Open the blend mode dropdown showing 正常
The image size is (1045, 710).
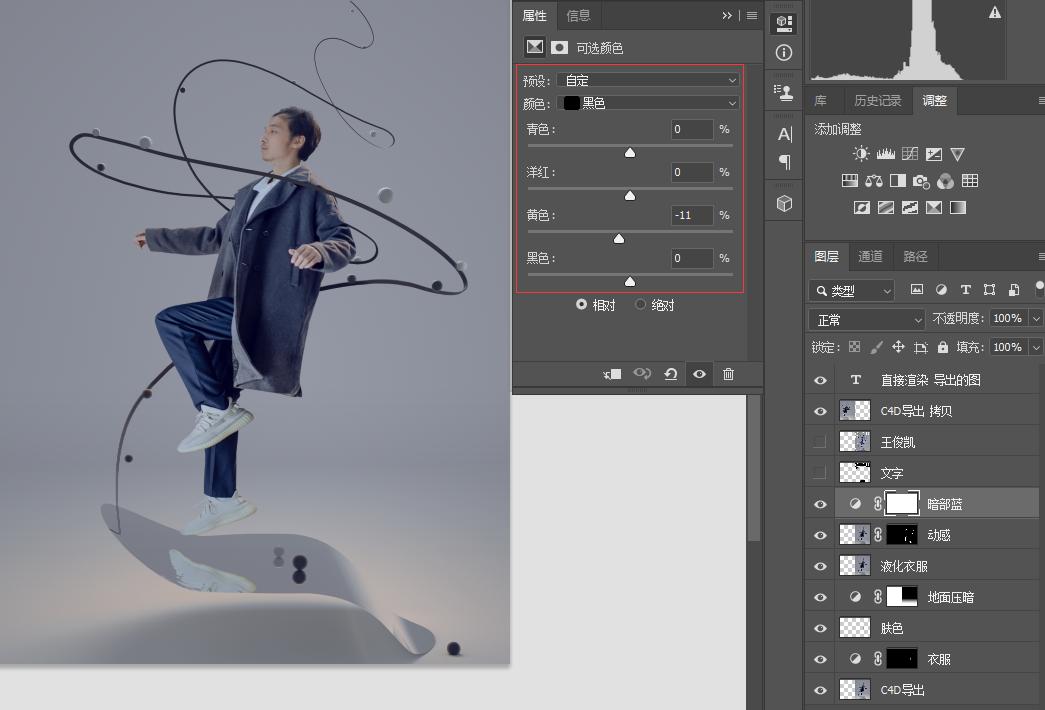[x=867, y=320]
